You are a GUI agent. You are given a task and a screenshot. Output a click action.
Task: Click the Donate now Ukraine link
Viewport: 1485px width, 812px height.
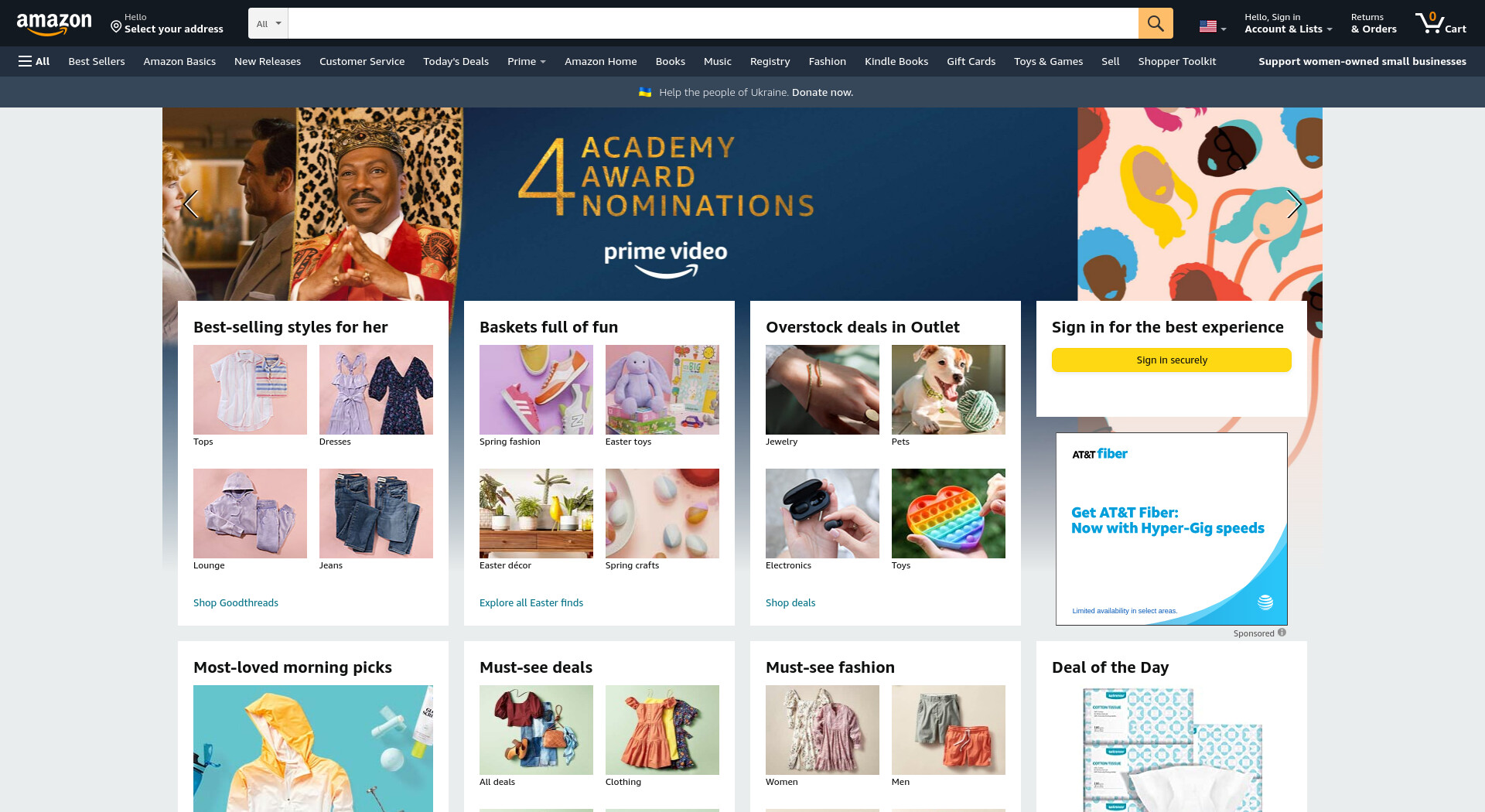(822, 92)
